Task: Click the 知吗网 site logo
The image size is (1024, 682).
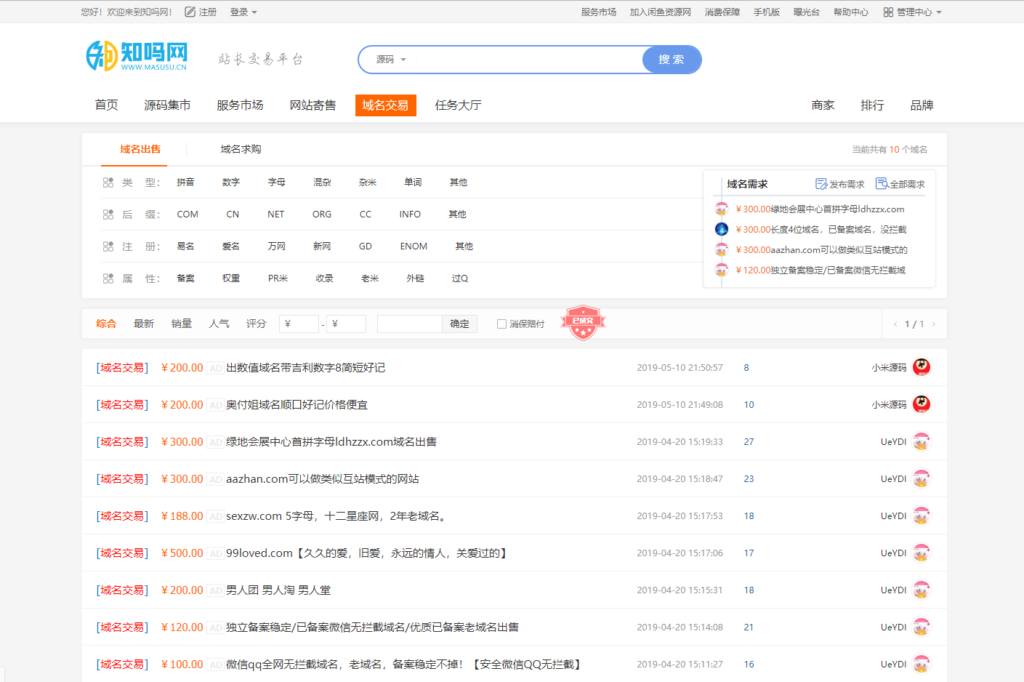Action: [x=136, y=57]
